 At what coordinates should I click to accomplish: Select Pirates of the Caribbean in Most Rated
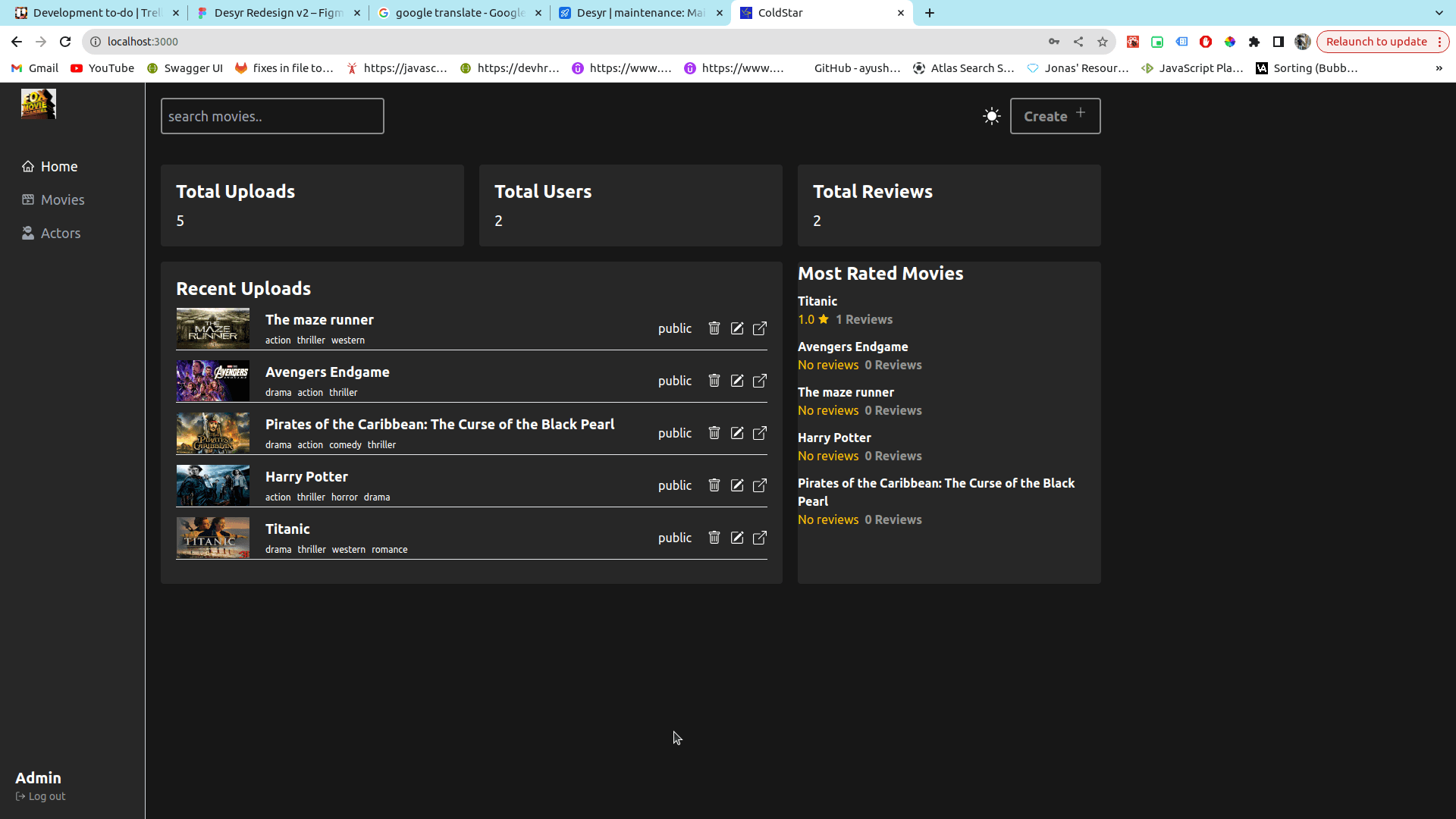click(936, 492)
